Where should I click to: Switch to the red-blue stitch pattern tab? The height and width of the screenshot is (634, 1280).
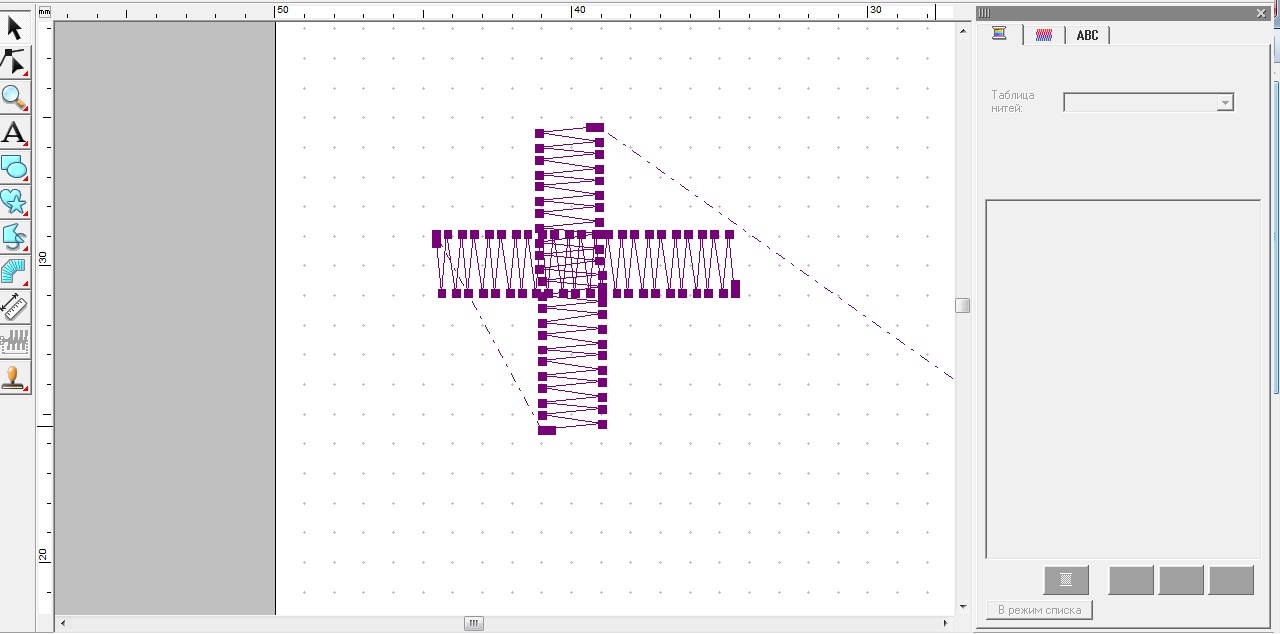tap(1044, 35)
